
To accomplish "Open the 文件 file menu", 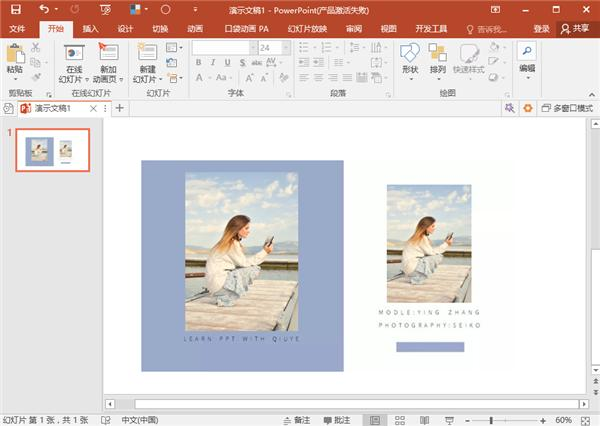I will point(17,29).
